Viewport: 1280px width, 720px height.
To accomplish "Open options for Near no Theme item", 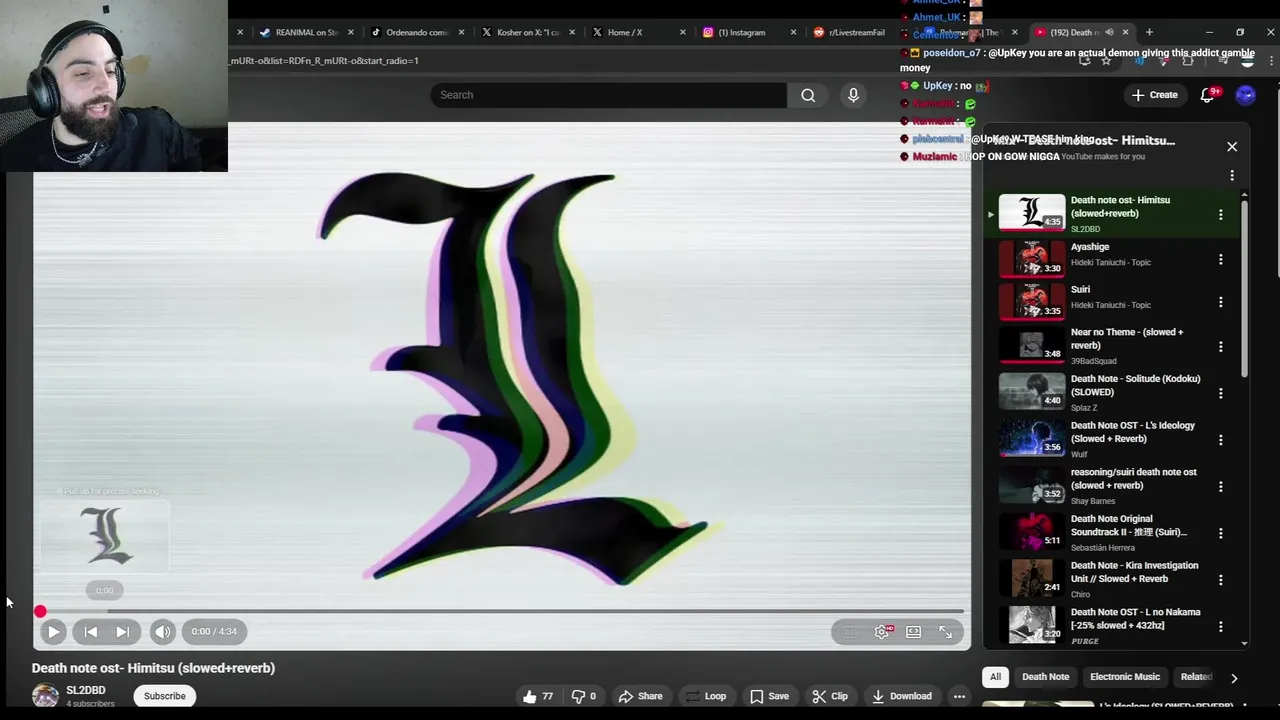I will click(1220, 346).
